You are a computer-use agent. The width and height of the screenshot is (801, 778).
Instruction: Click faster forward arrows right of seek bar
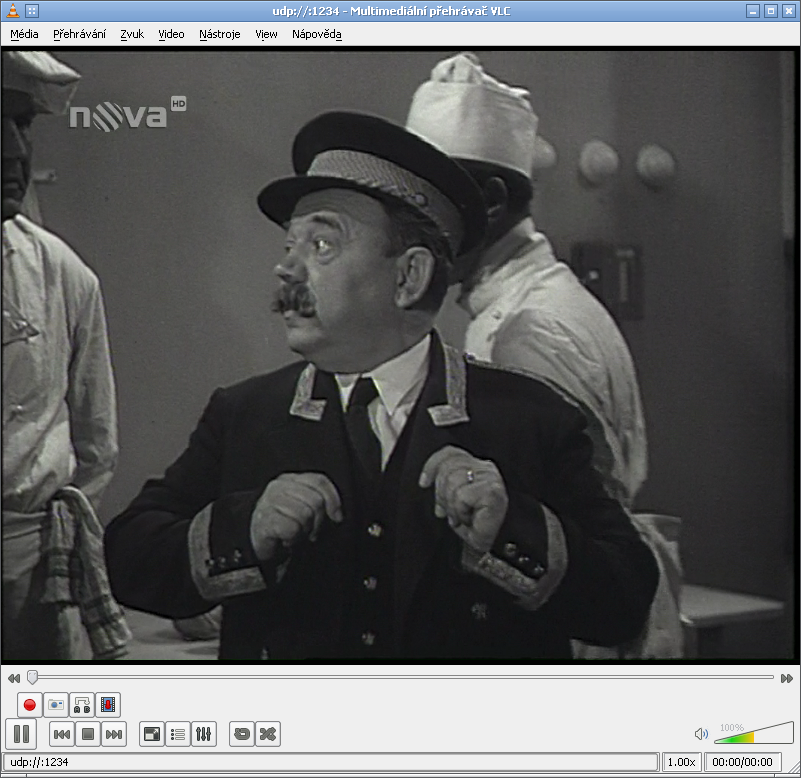coord(787,678)
